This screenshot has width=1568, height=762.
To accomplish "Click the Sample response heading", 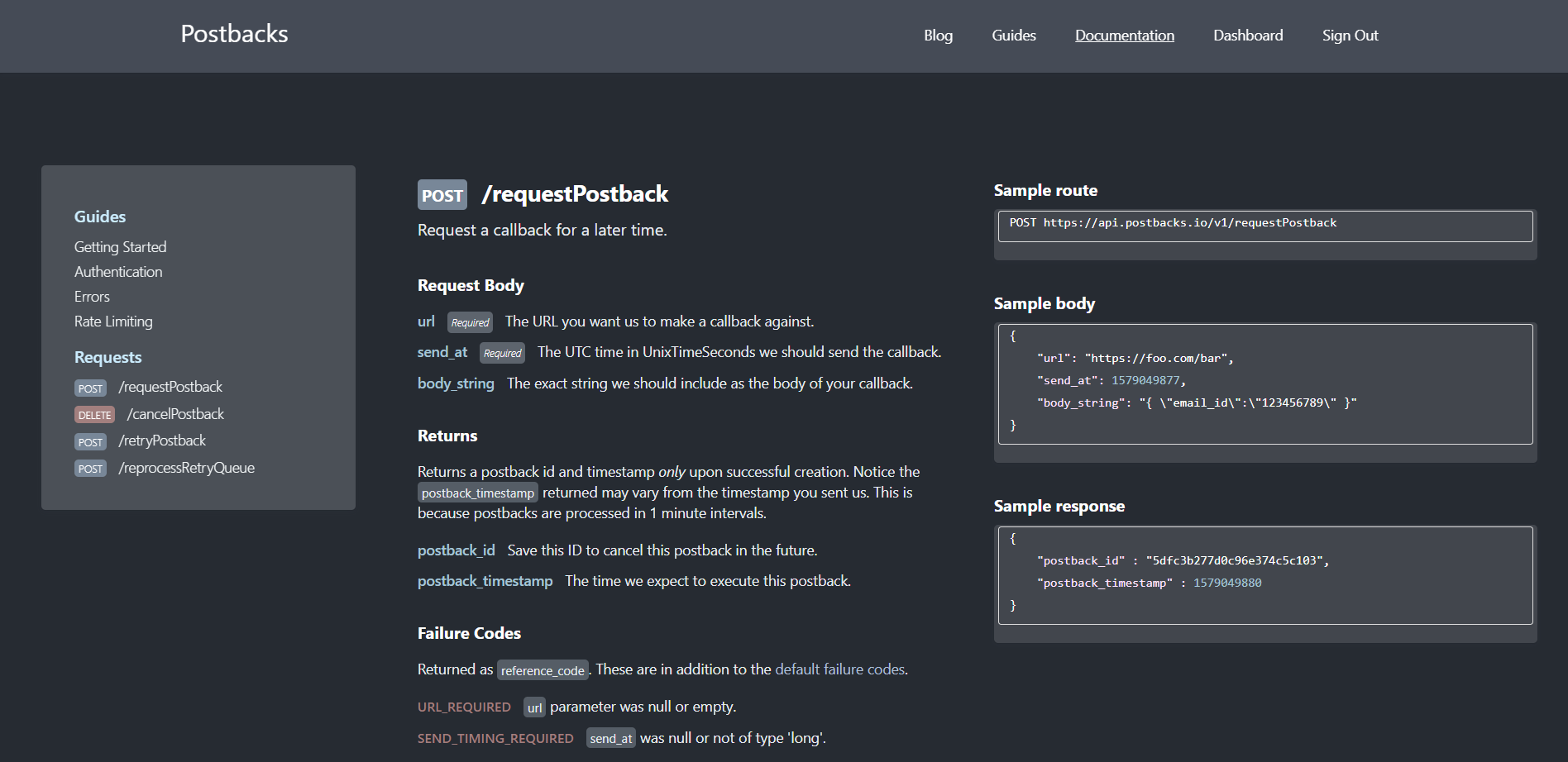I will 1059,506.
